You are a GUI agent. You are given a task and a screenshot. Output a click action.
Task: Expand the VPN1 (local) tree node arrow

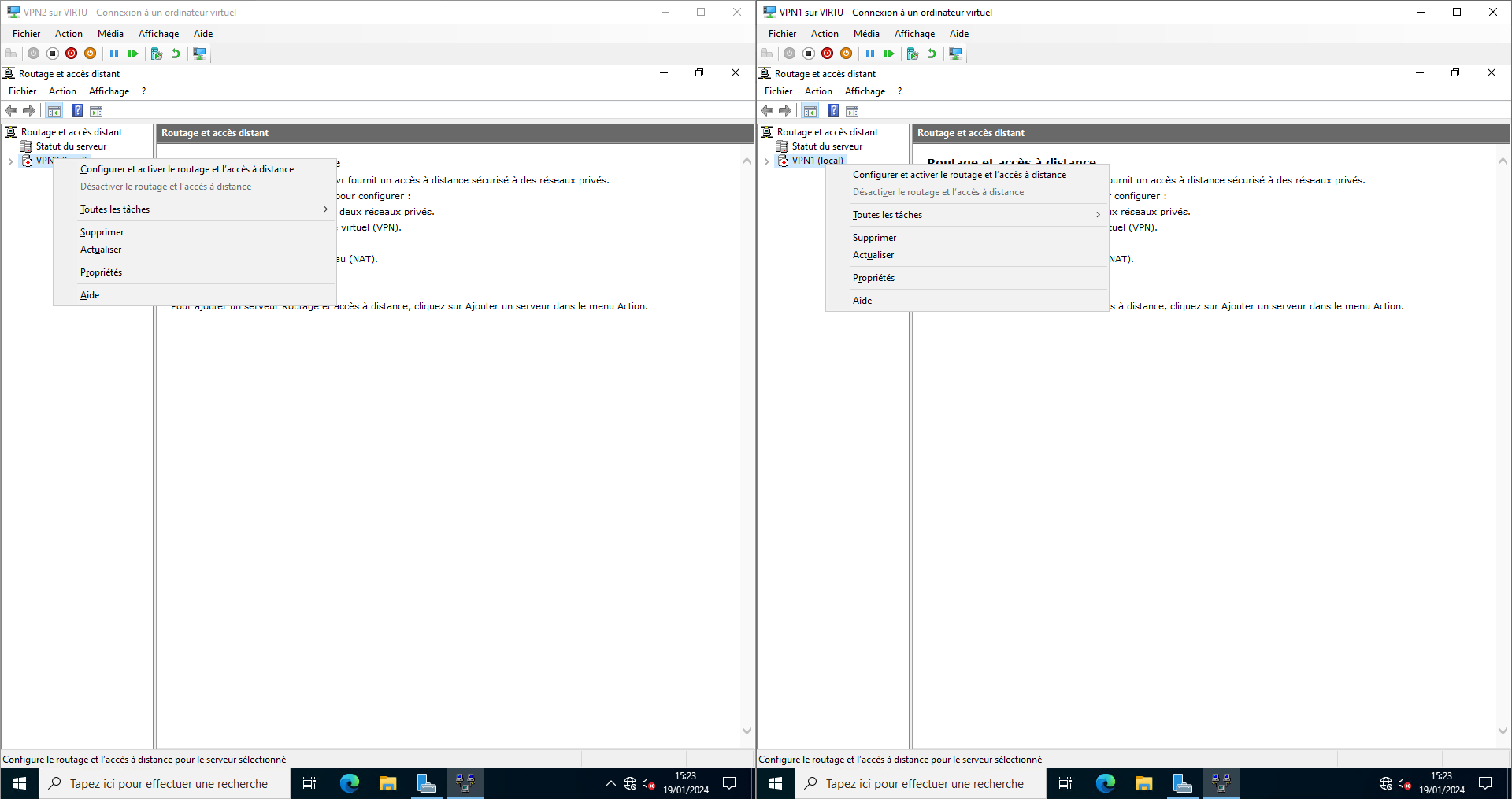pos(767,161)
